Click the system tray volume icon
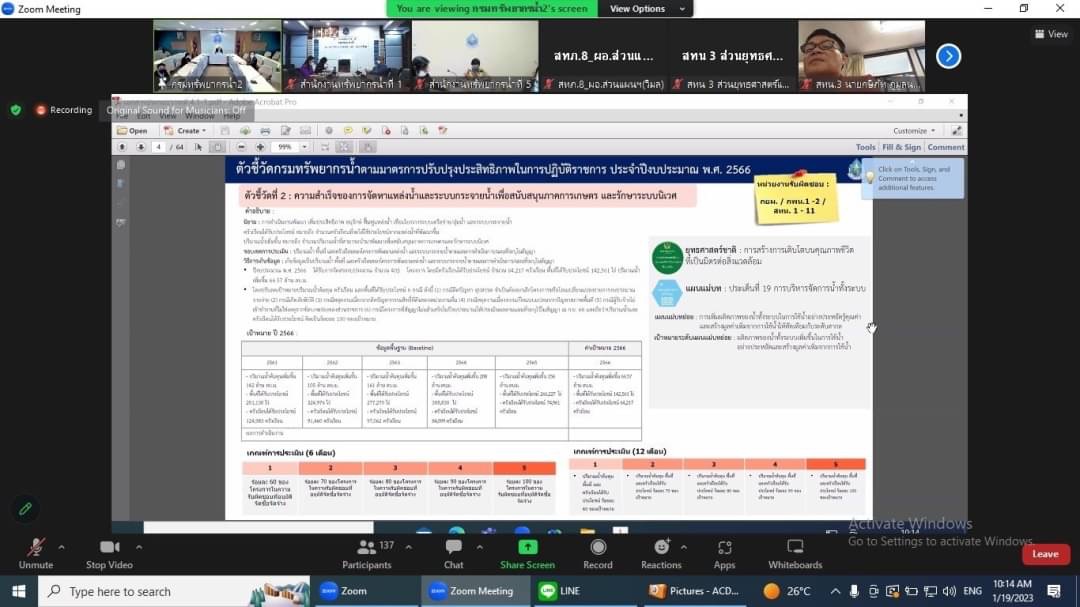The height and width of the screenshot is (607, 1080). (950, 591)
